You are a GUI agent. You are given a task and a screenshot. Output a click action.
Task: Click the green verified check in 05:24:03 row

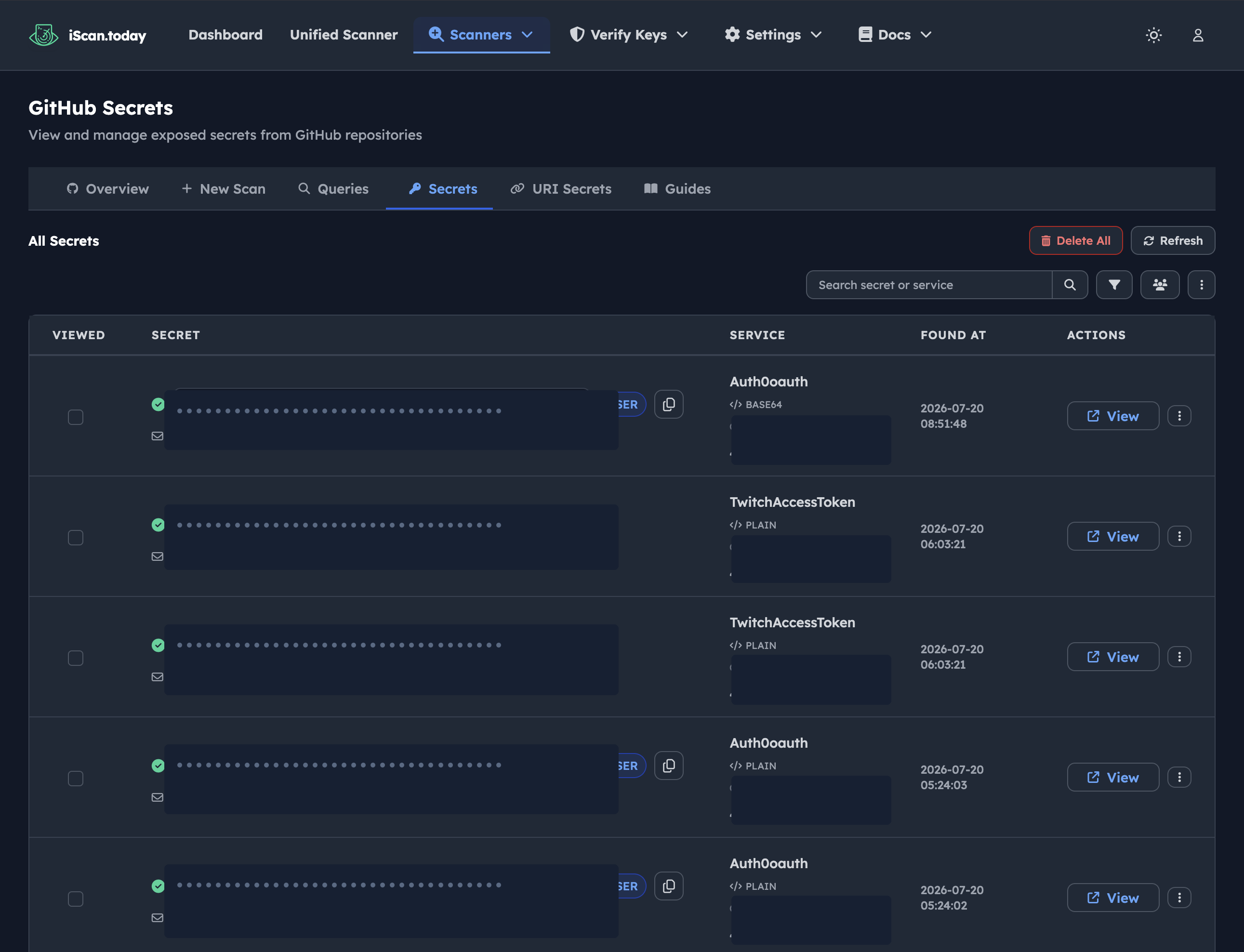coord(158,766)
